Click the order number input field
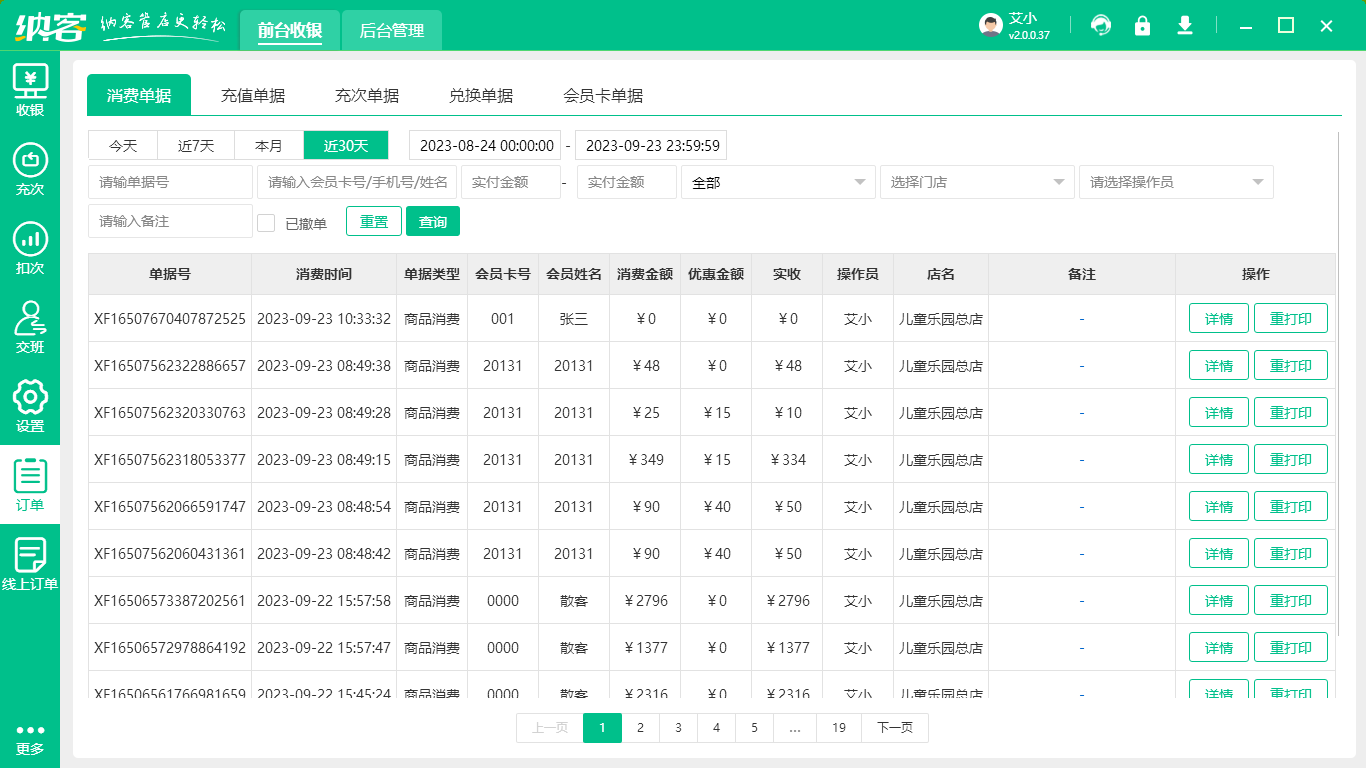This screenshot has width=1366, height=768. click(170, 182)
